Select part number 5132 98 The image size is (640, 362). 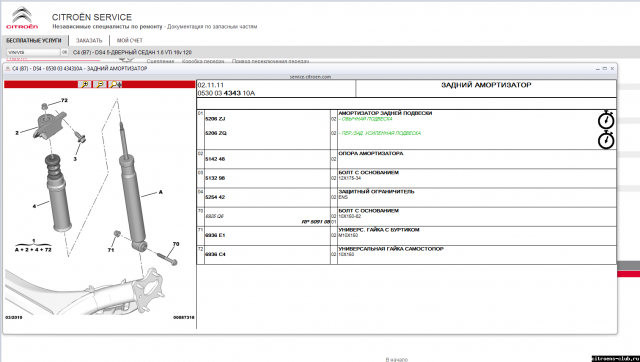click(215, 178)
